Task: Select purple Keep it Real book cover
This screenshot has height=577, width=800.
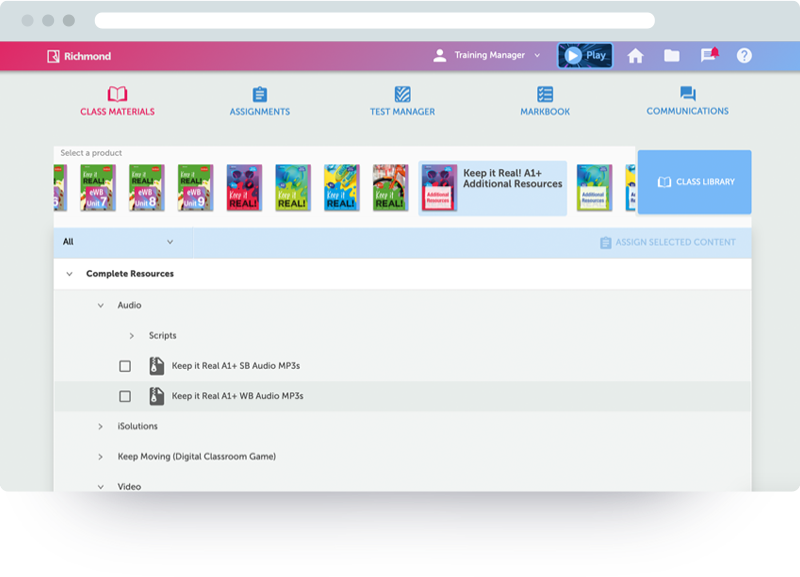Action: point(244,187)
